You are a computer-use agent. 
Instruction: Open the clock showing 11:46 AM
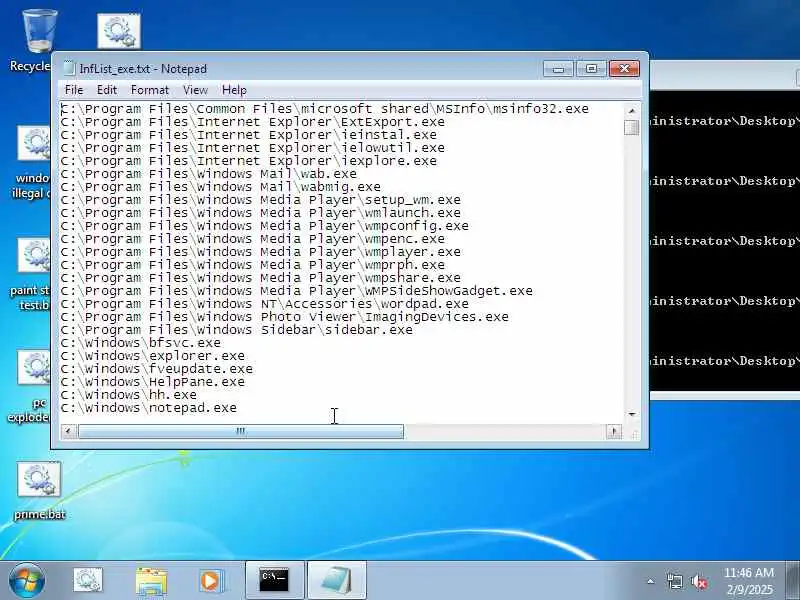749,581
